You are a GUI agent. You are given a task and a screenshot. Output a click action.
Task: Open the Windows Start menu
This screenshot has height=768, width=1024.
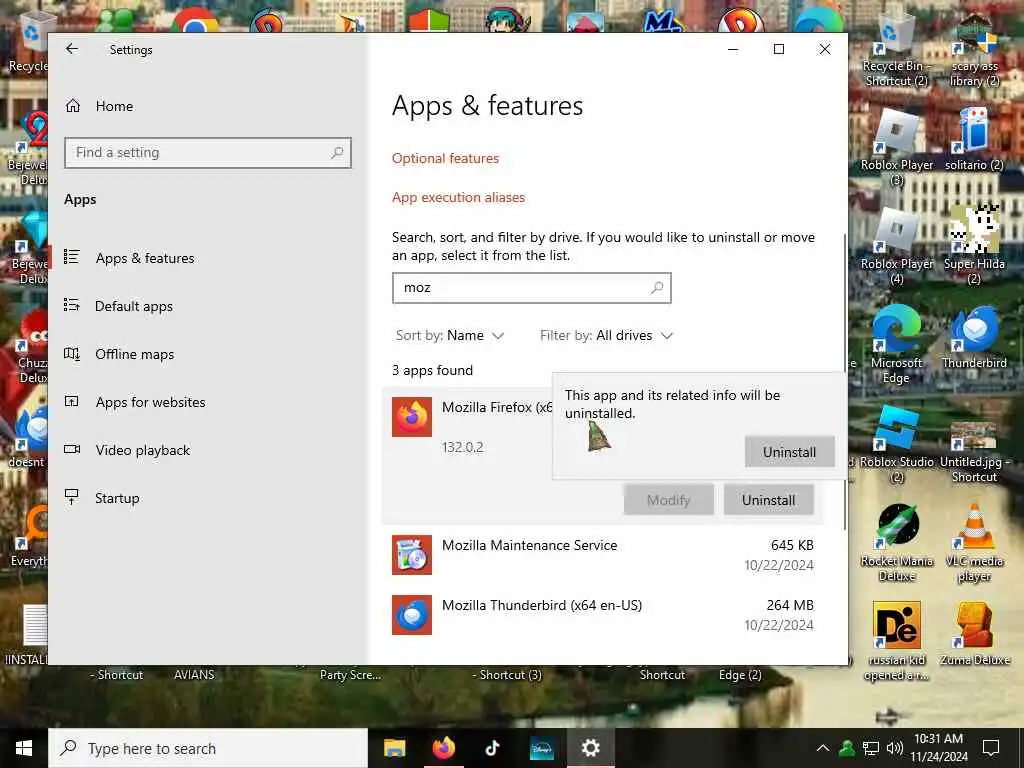point(24,748)
